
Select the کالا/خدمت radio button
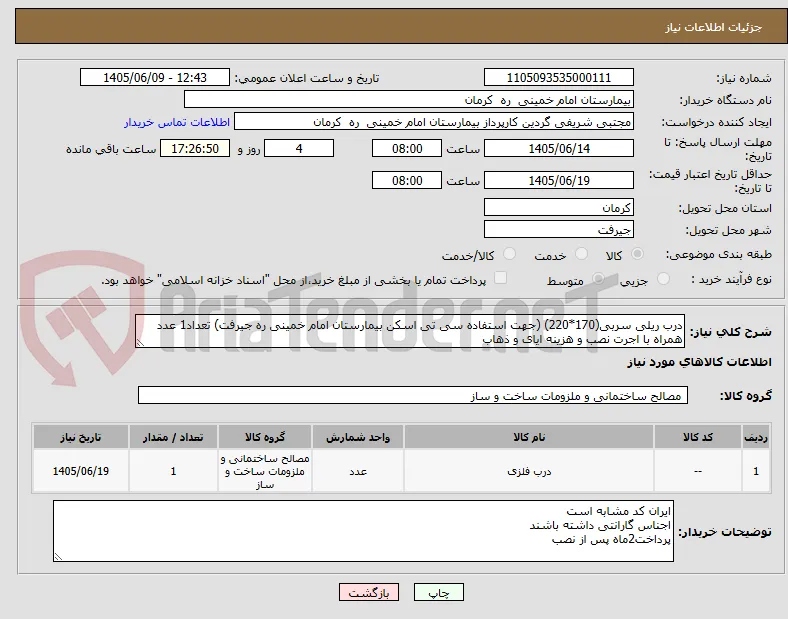pyautogui.click(x=510, y=254)
